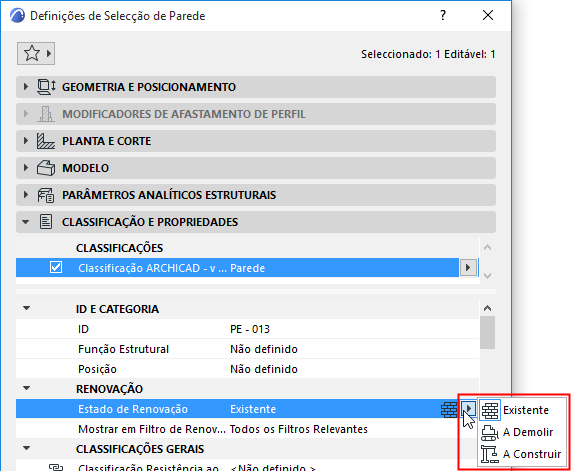The height and width of the screenshot is (471, 571).
Task: Click the brick wall icon in Estado de Renovação row
Action: pyautogui.click(x=449, y=409)
